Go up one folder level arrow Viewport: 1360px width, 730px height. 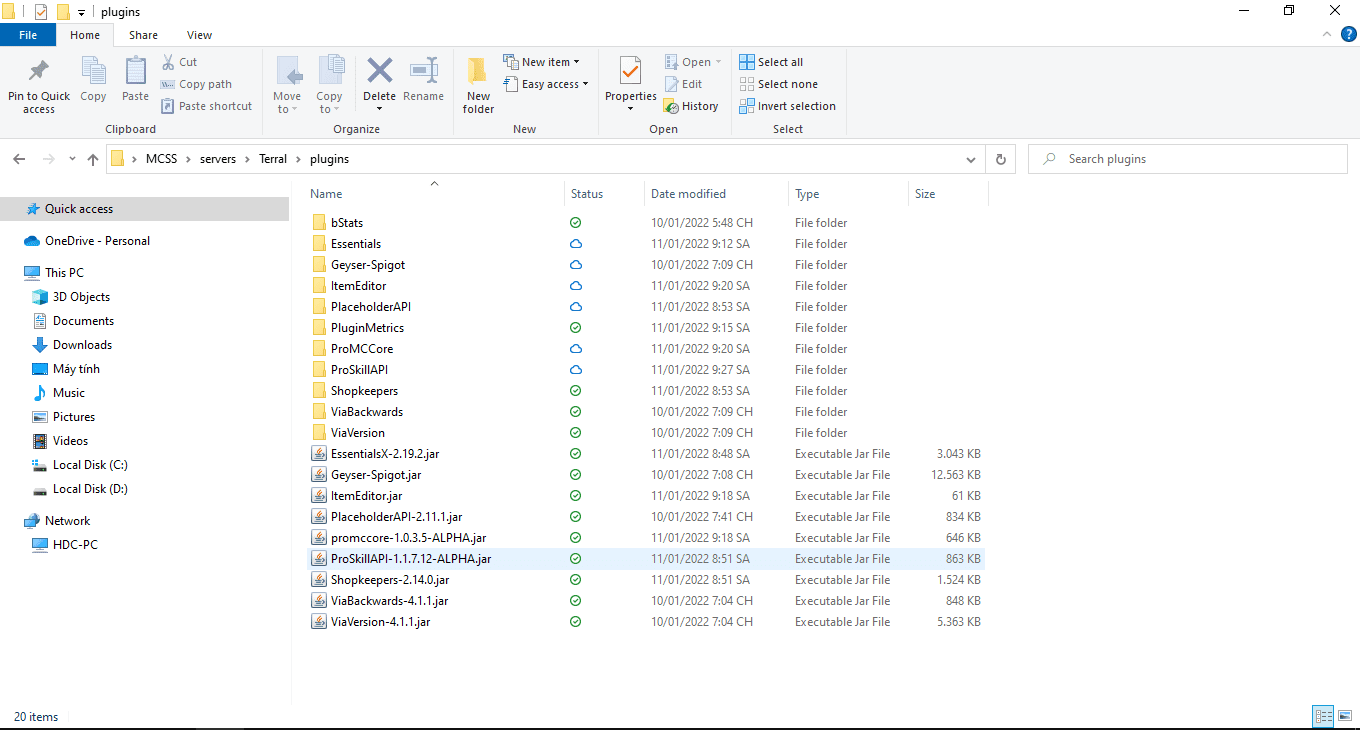pyautogui.click(x=93, y=159)
